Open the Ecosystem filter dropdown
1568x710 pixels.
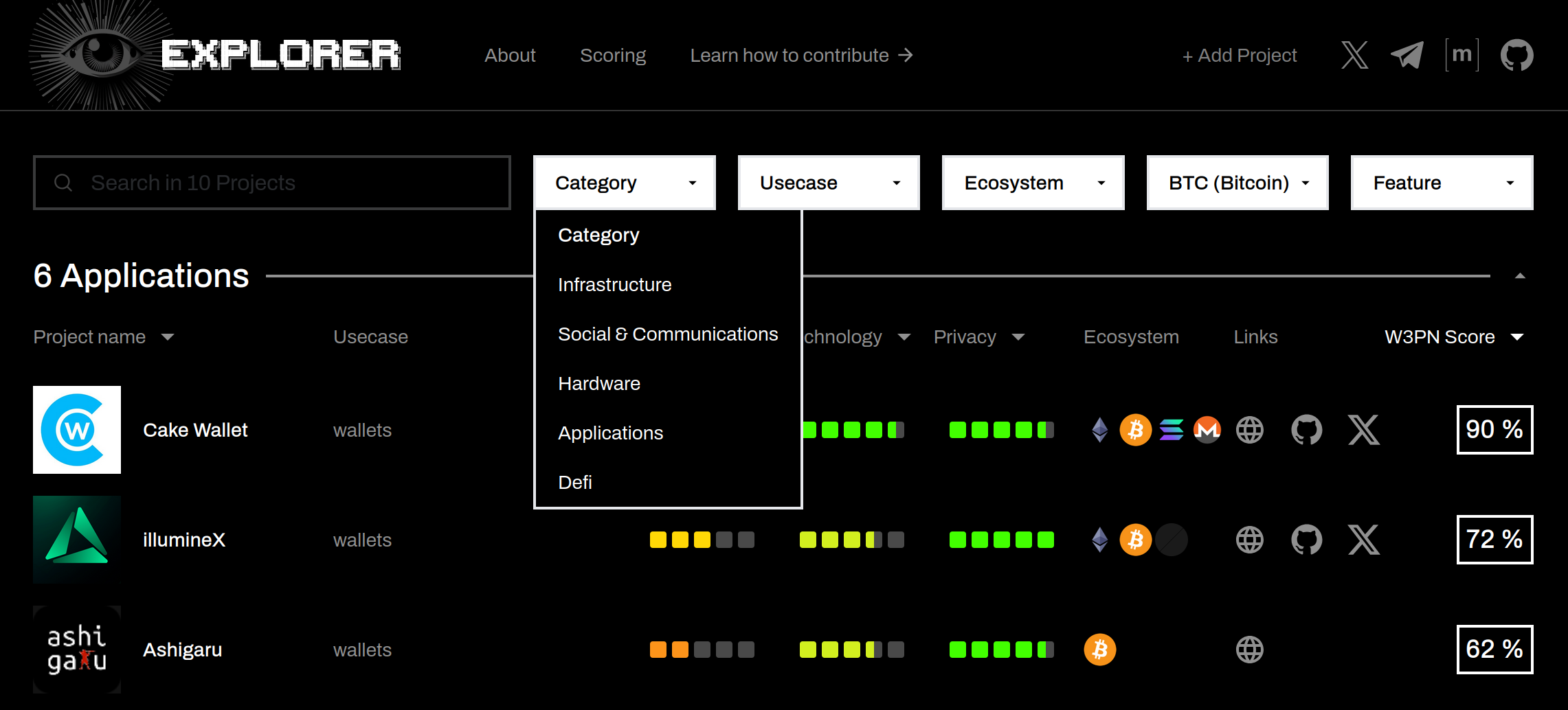tap(1033, 183)
